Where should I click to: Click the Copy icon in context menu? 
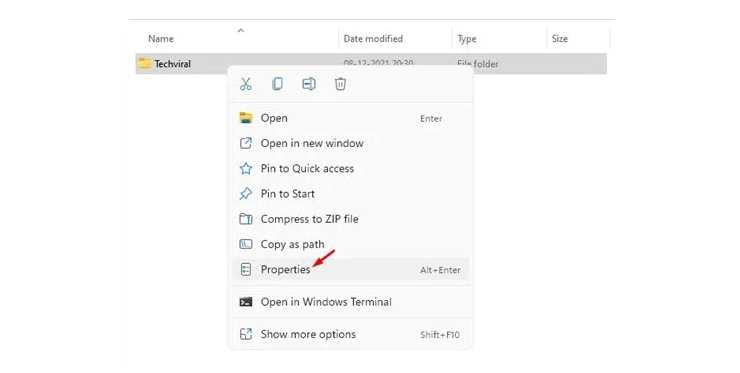pyautogui.click(x=278, y=84)
